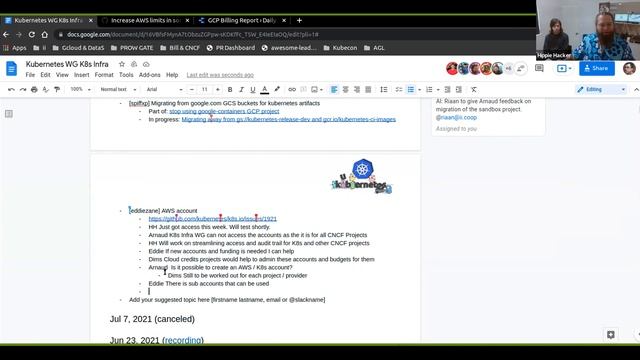Screen dimensions: 640x360
Task: Insert a link with chain icon
Action: 292,89
